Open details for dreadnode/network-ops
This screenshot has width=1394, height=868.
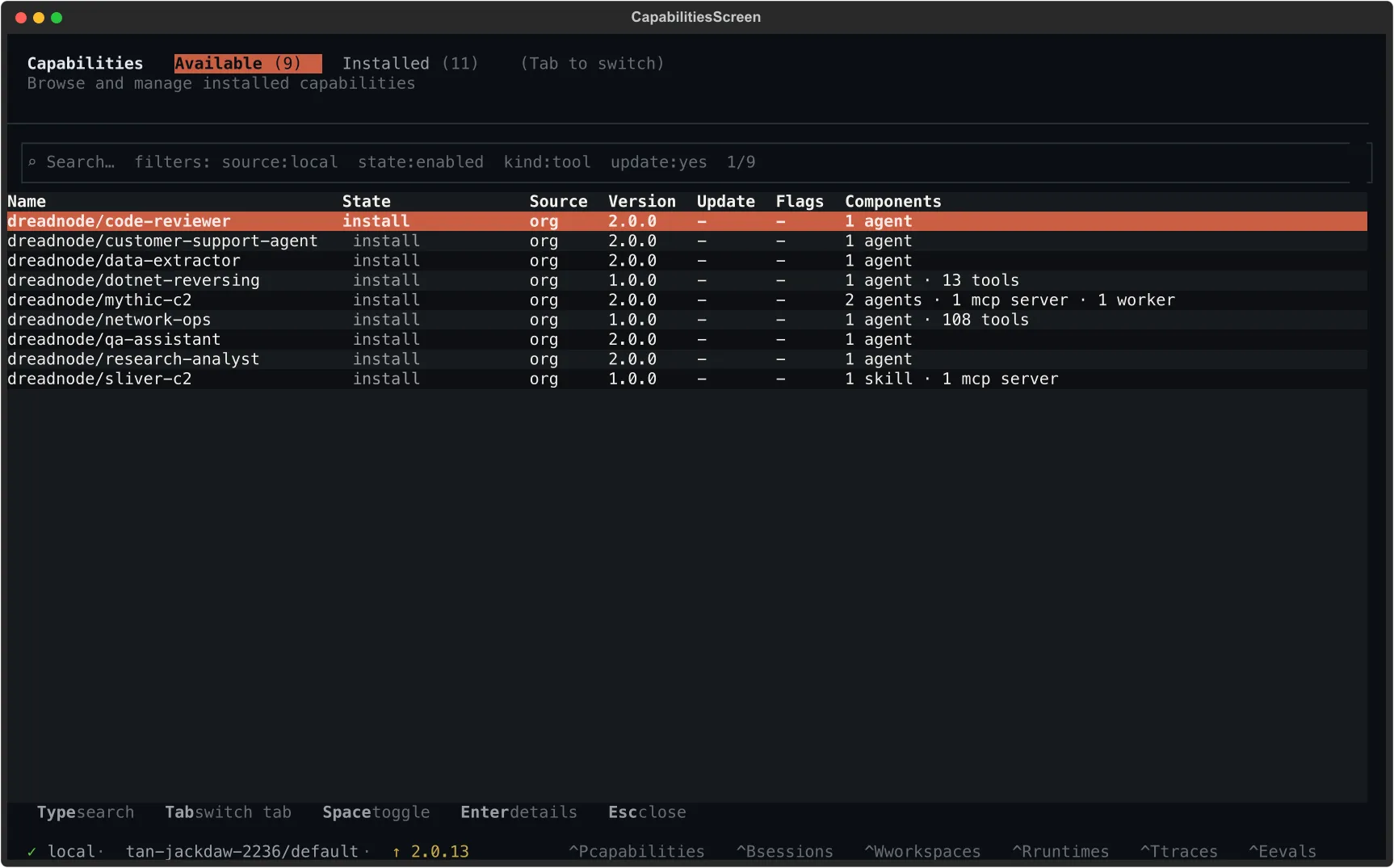coord(109,320)
